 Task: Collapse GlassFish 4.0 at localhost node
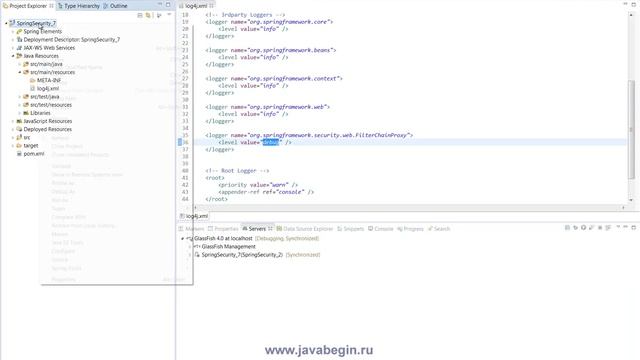[182, 238]
